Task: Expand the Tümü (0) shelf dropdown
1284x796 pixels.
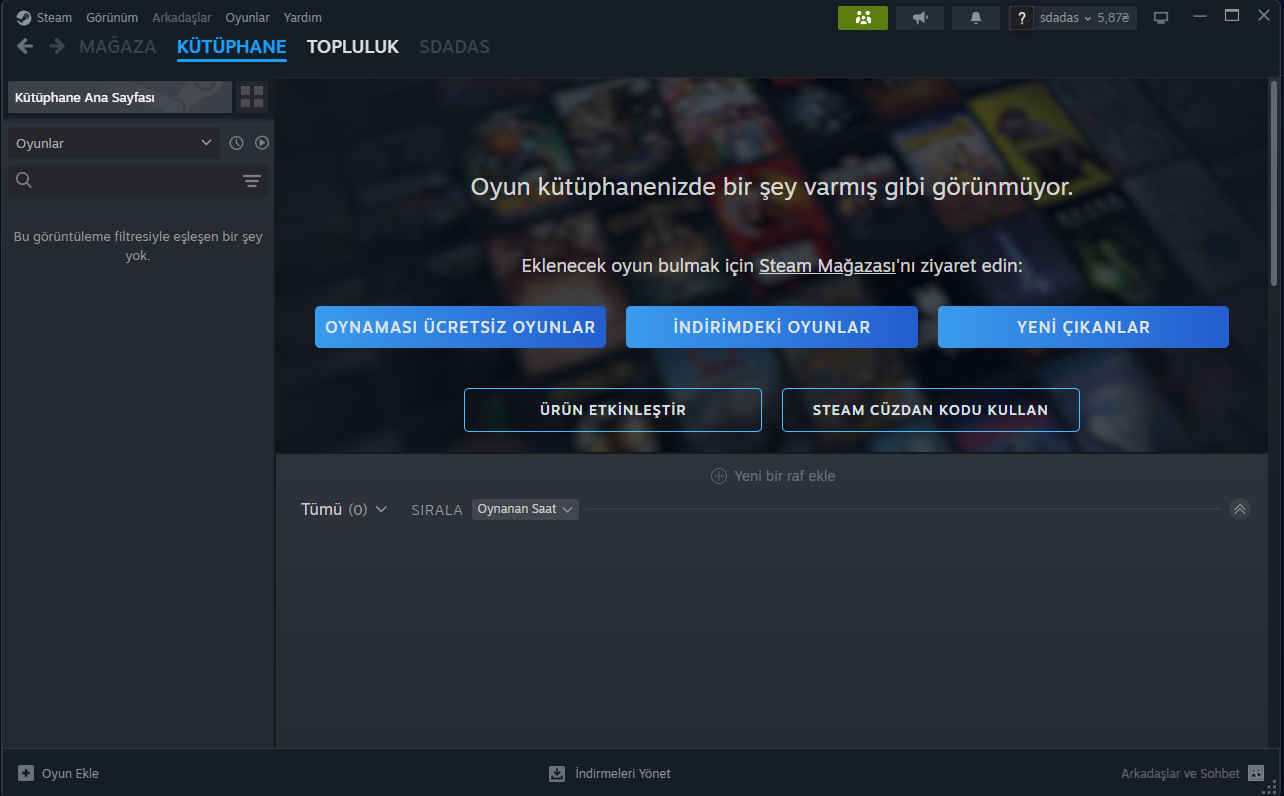Action: [344, 510]
